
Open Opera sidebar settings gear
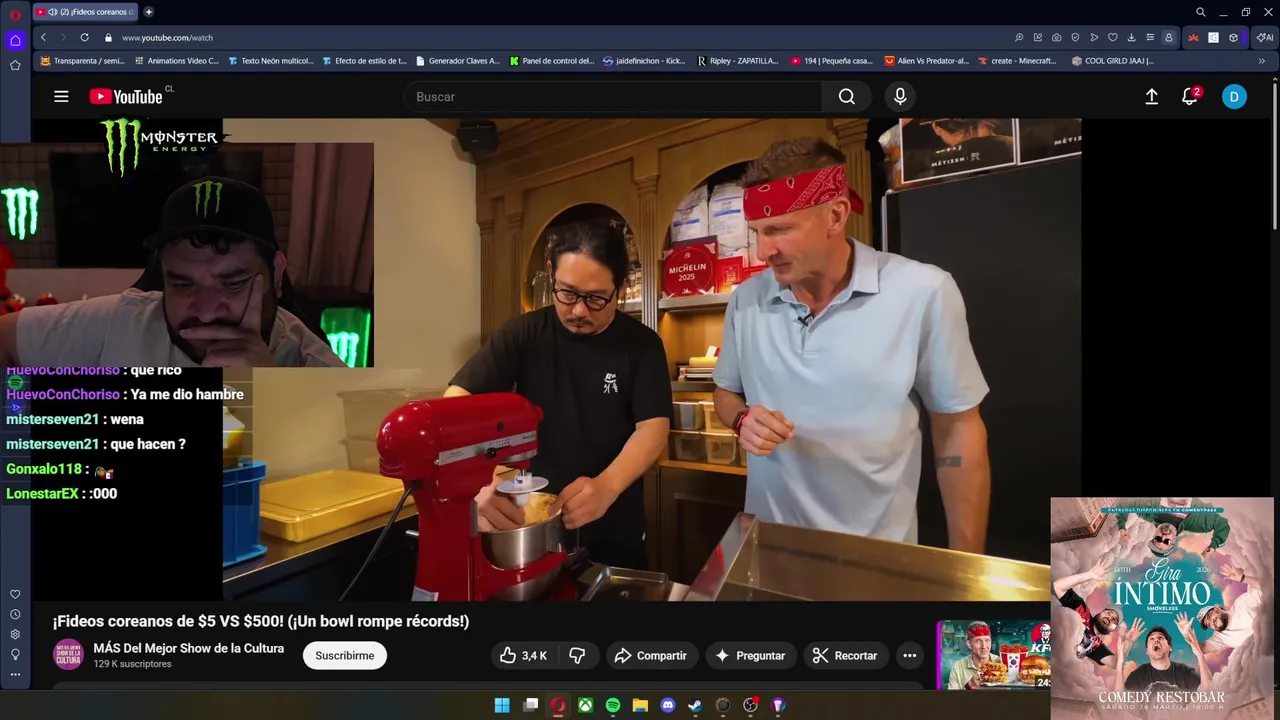pos(15,634)
